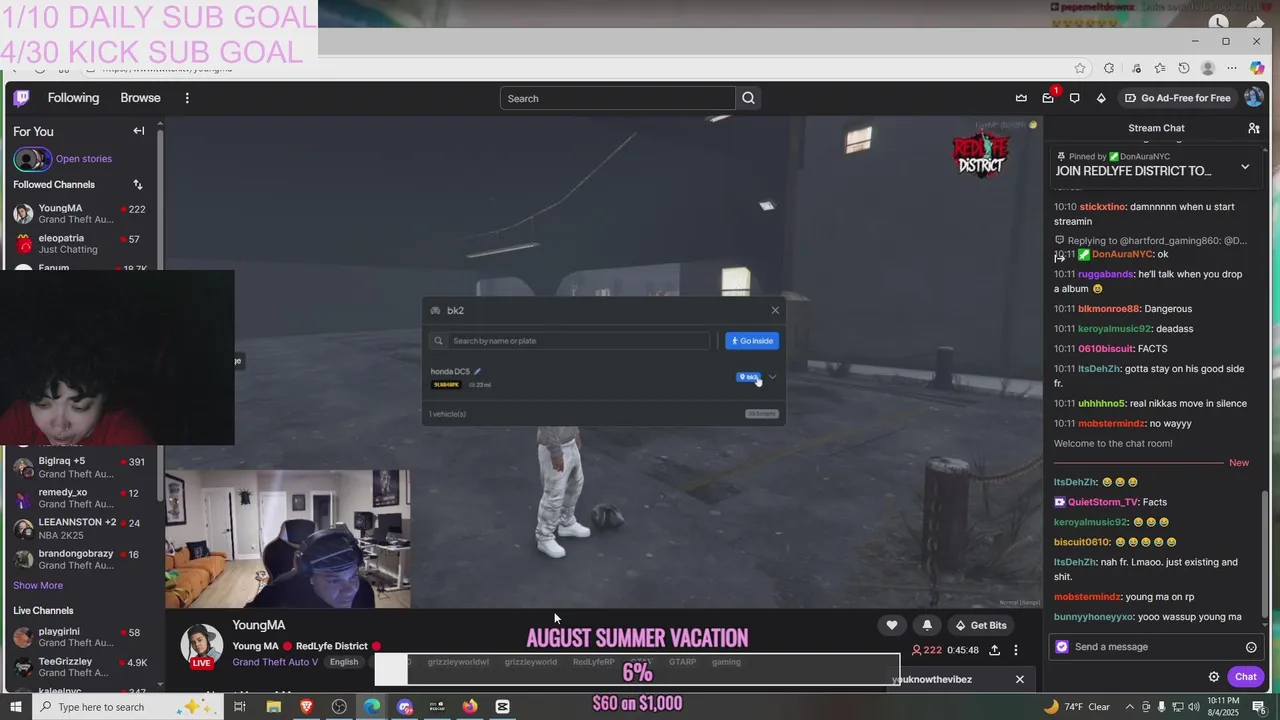Open the more options menu beside Browse

click(187, 98)
